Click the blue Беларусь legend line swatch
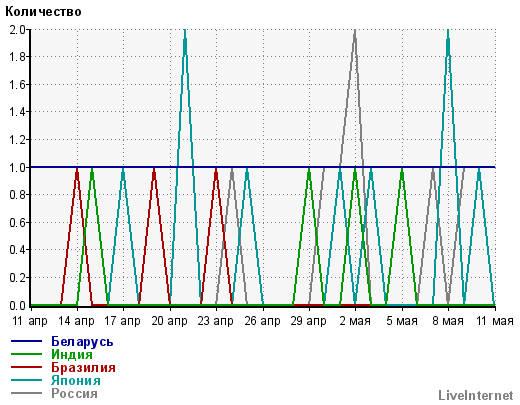520x405 pixels. pos(26,341)
